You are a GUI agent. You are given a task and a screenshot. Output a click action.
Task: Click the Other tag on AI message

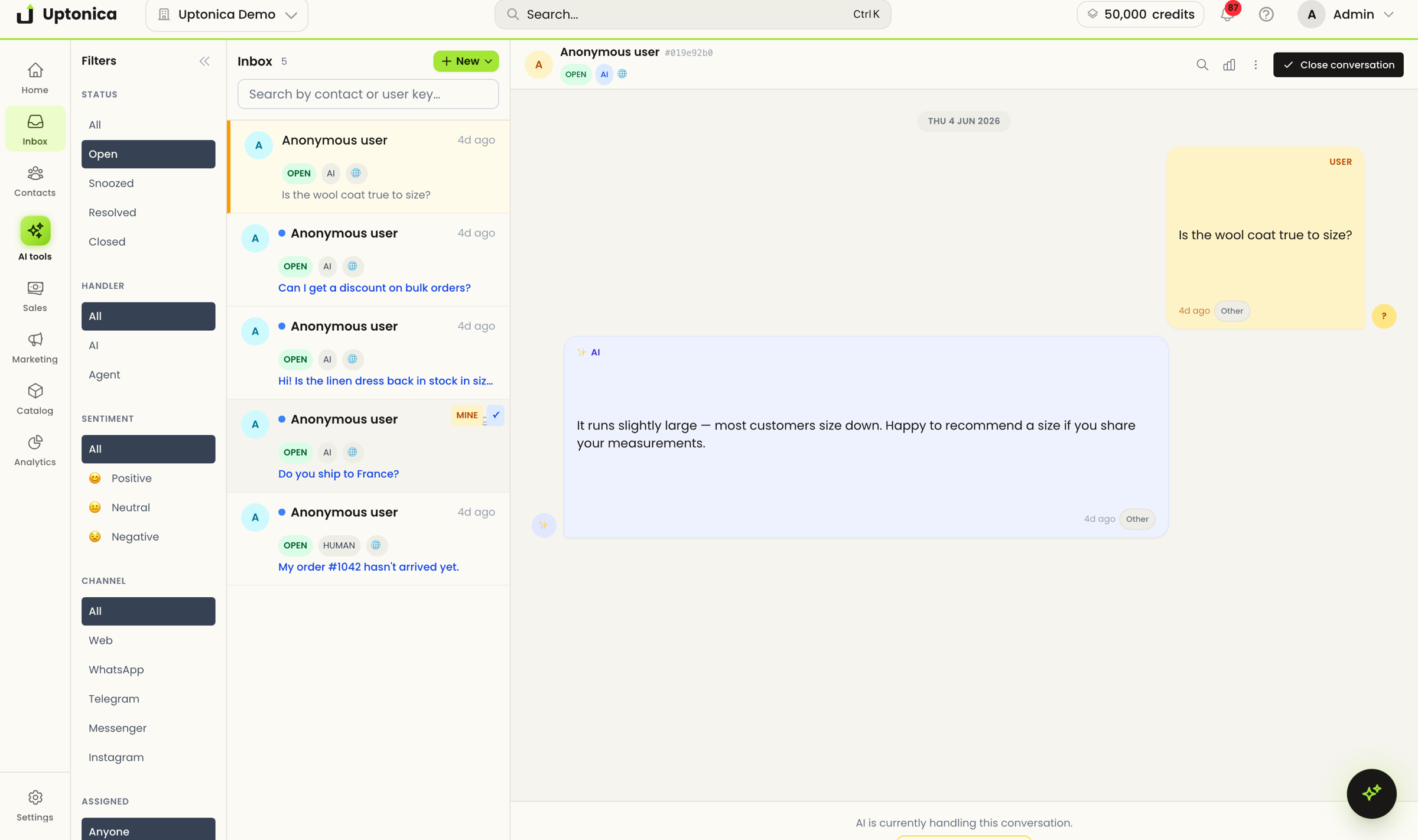click(x=1137, y=519)
